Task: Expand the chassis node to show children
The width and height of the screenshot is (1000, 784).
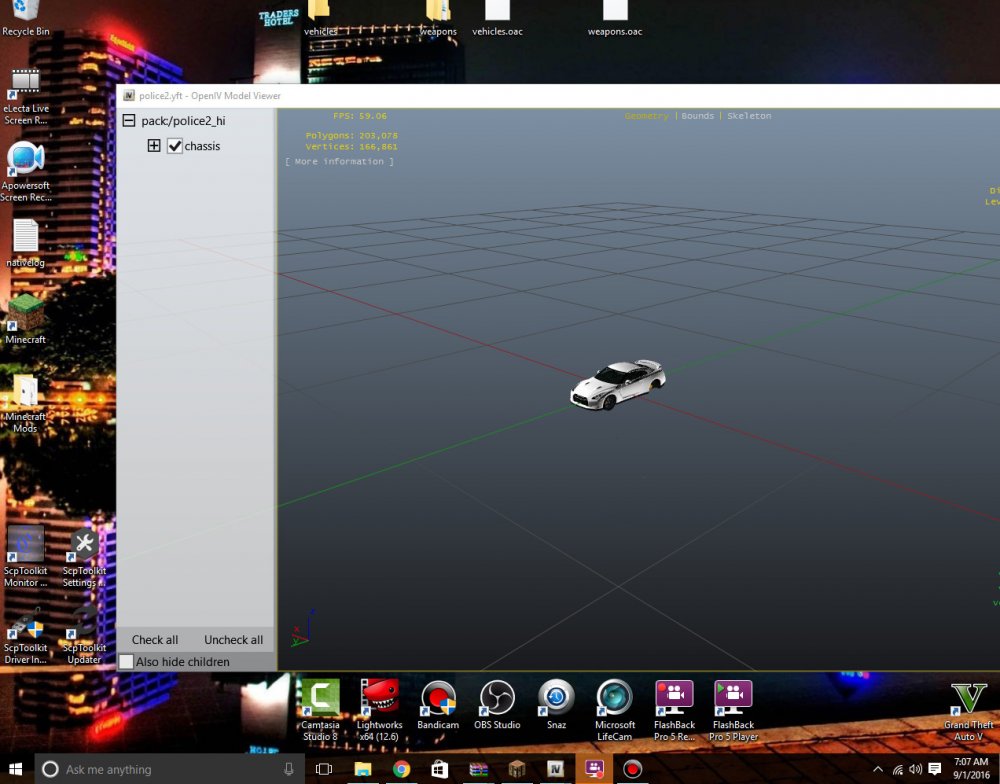Action: [155, 145]
